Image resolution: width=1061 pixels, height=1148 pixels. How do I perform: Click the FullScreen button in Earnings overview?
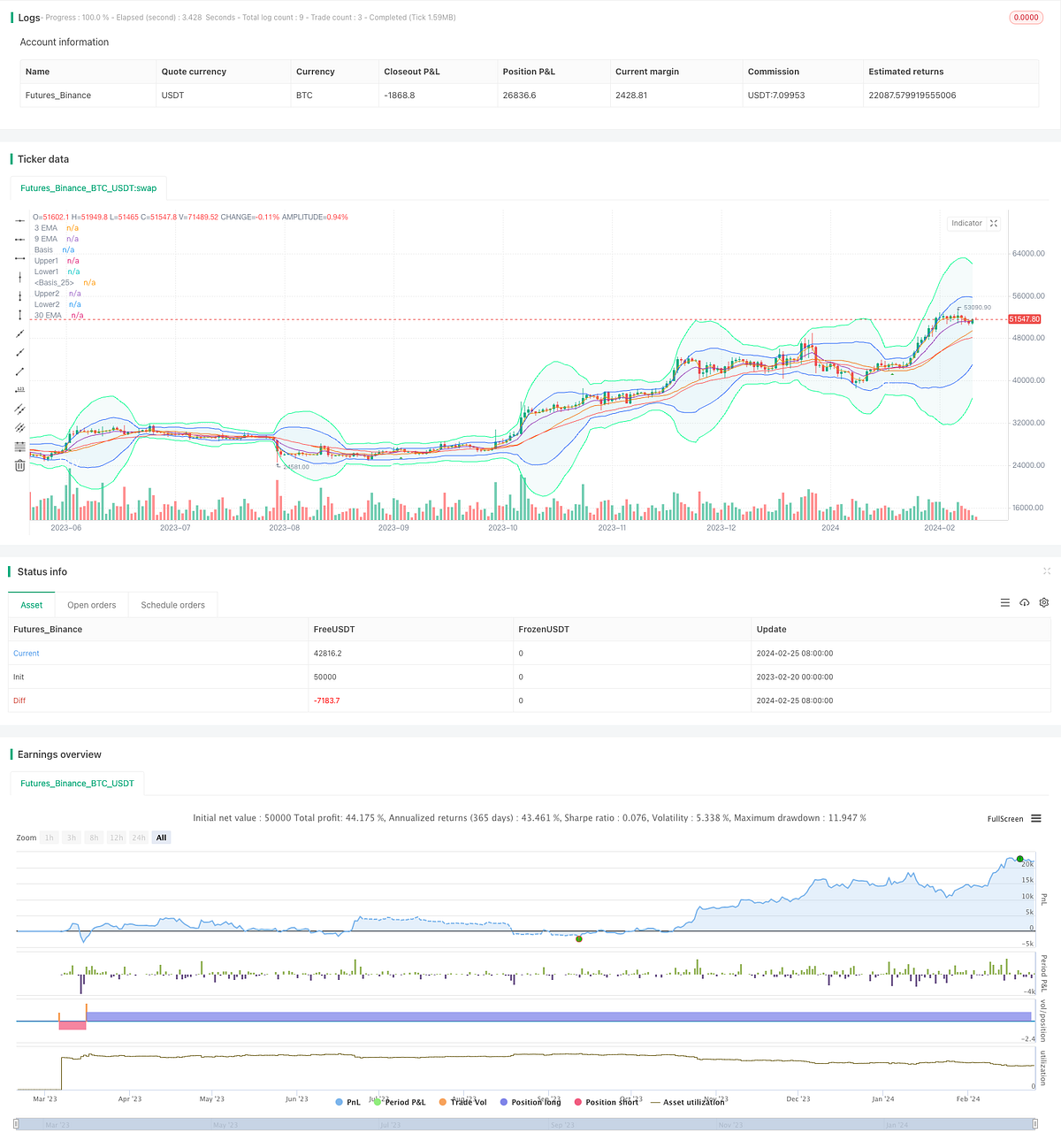[x=1004, y=818]
